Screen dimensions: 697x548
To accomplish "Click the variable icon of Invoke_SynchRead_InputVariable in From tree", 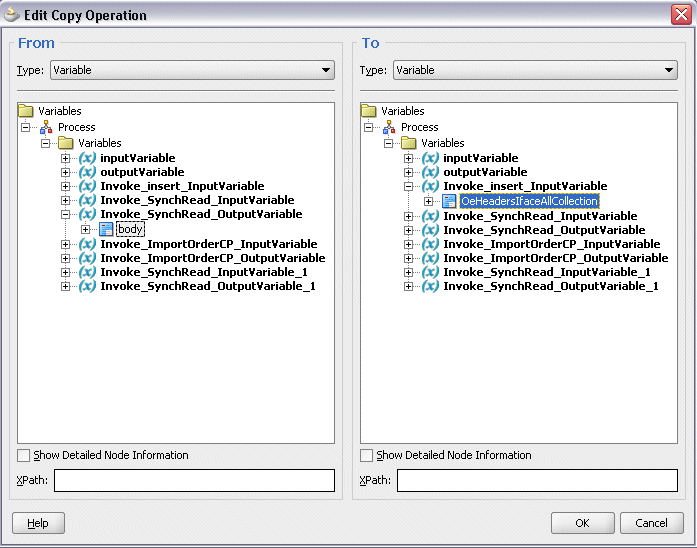I will point(88,200).
